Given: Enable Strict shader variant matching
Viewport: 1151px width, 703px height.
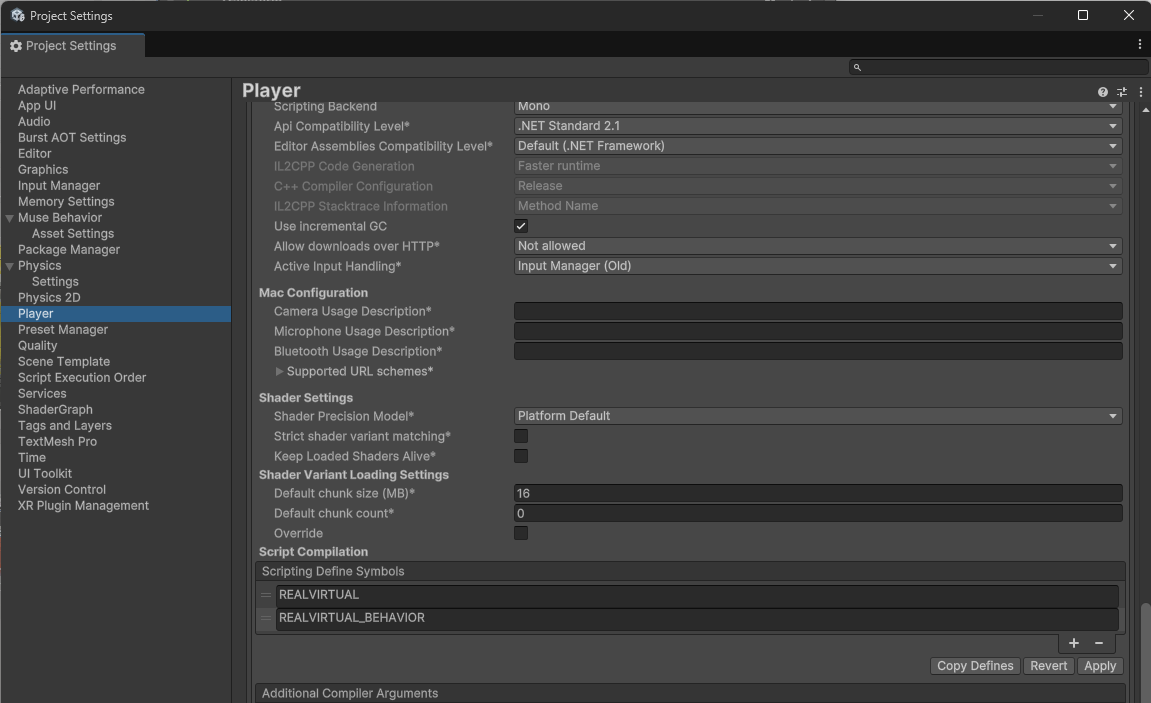Looking at the screenshot, I should point(521,437).
